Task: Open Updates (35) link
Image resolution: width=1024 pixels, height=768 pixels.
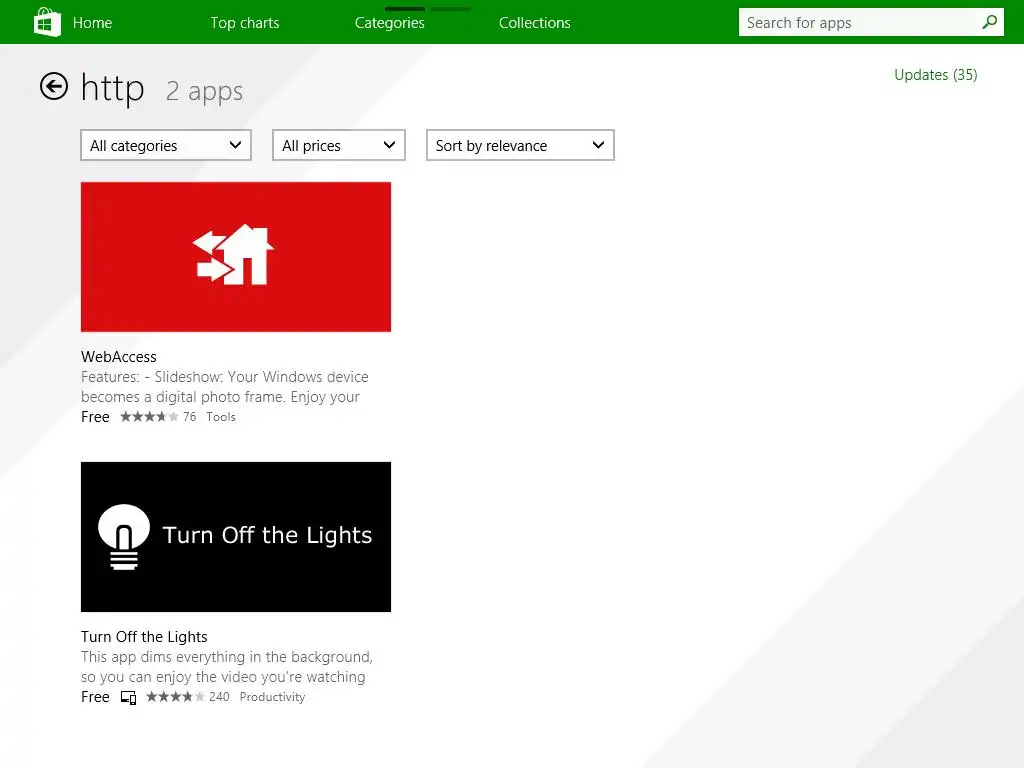Action: [x=935, y=75]
